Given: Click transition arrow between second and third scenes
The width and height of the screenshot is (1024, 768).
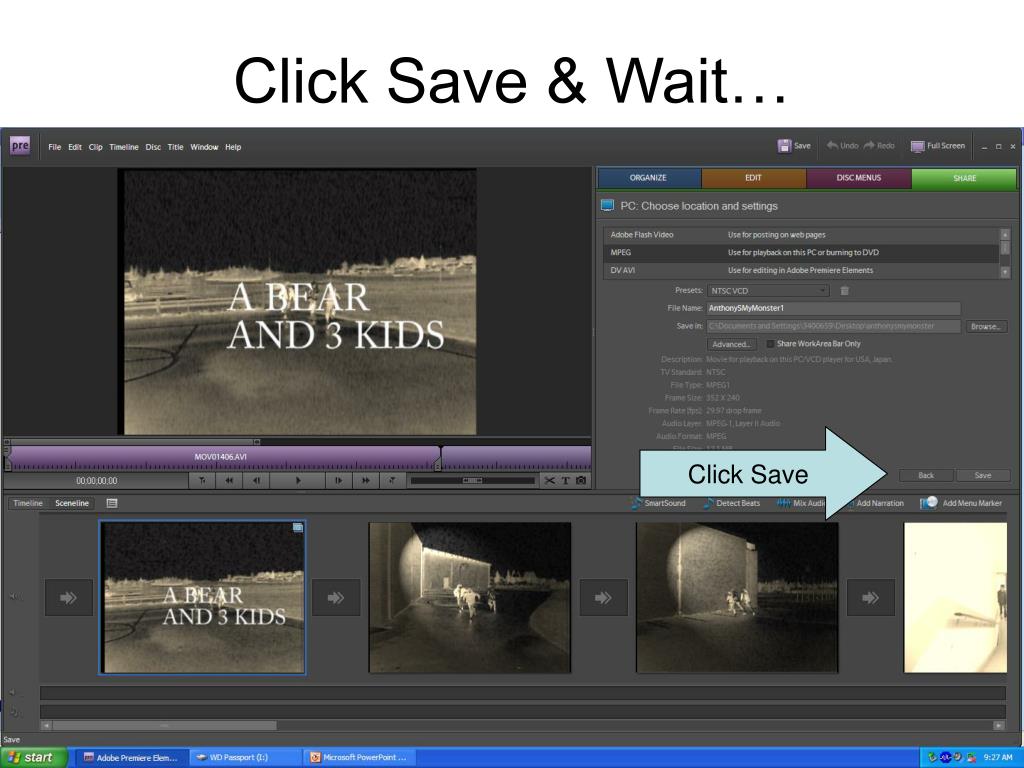Looking at the screenshot, I should click(x=603, y=598).
